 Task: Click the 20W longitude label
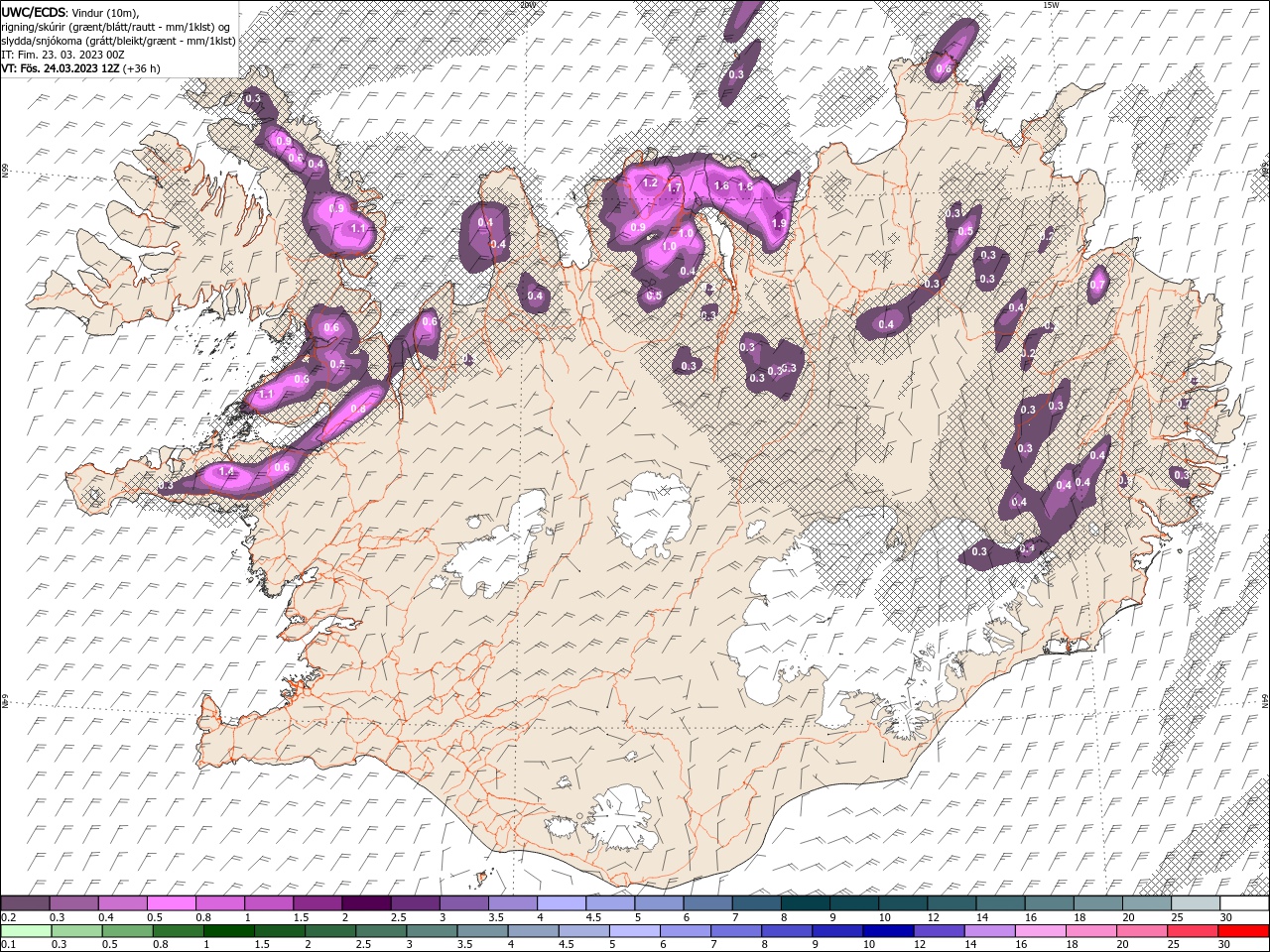pos(528,5)
